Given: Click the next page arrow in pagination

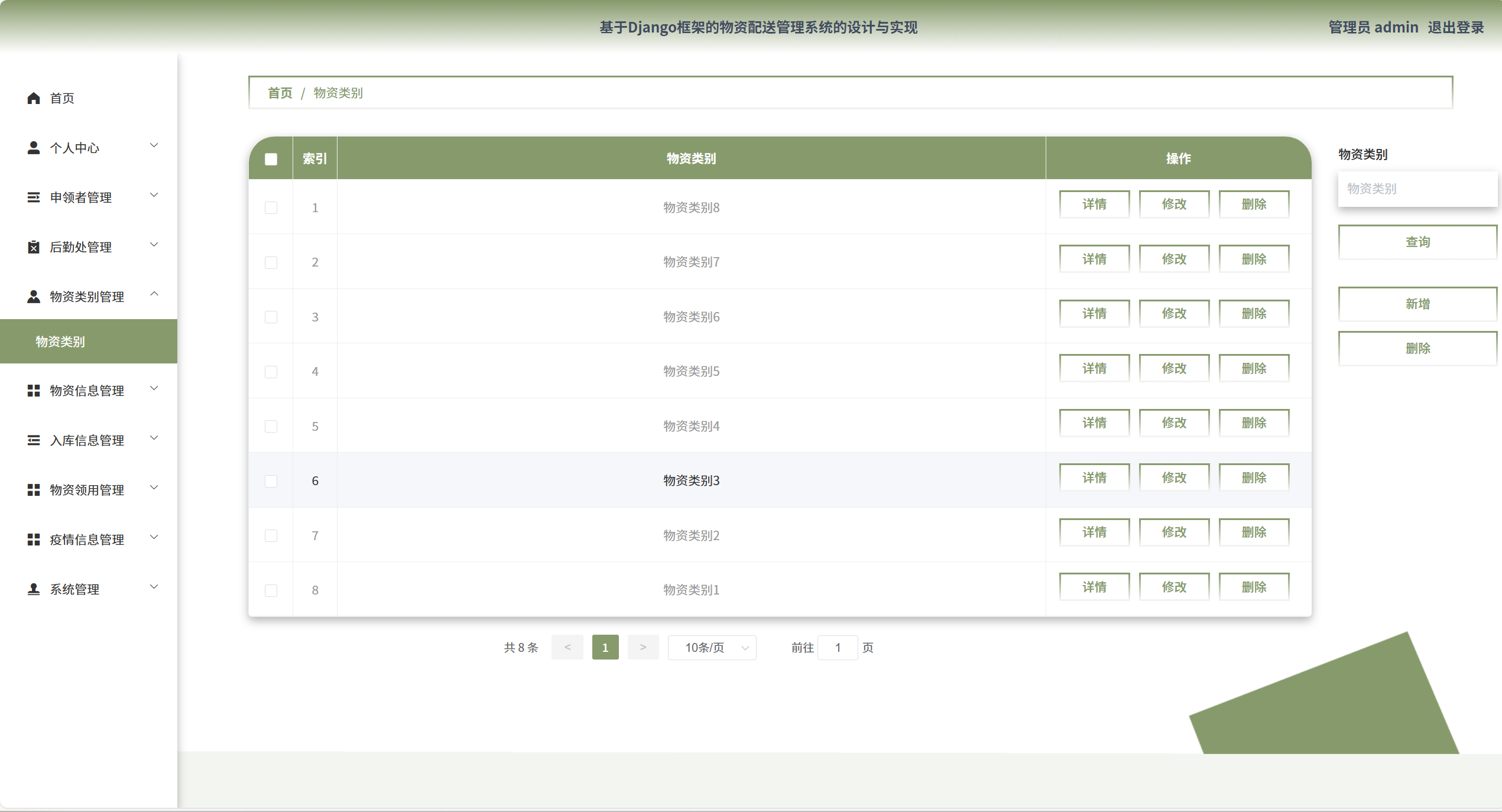Looking at the screenshot, I should pyautogui.click(x=643, y=648).
